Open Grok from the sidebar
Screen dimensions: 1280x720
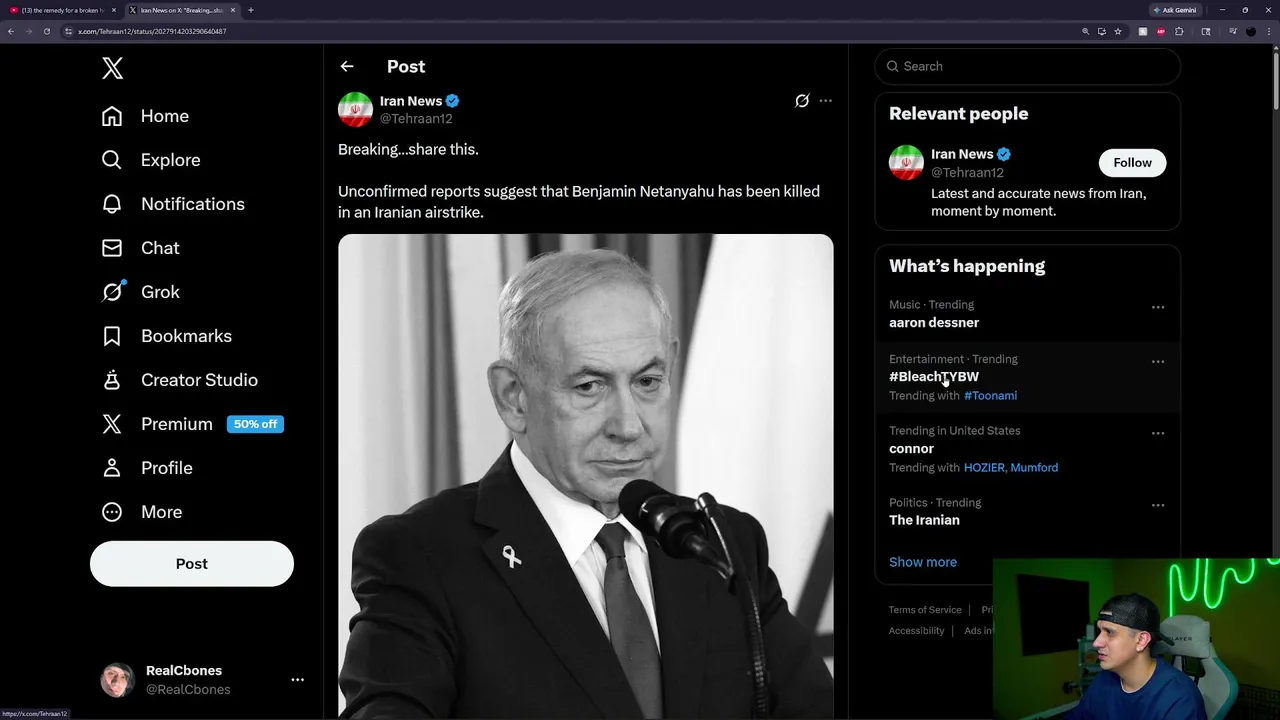pos(140,292)
